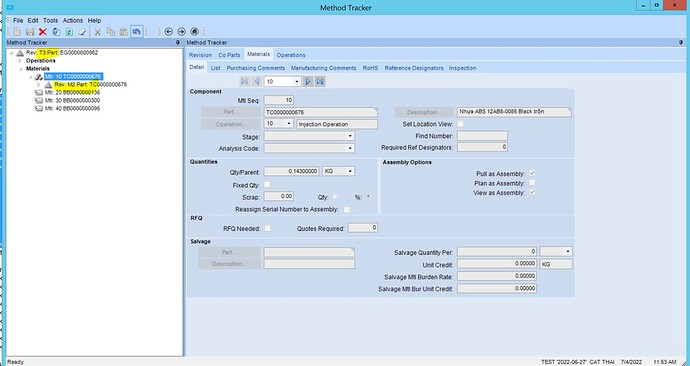Open the Salvage Quantity Per unit dropdown
This screenshot has height=366, width=690.
pos(568,252)
